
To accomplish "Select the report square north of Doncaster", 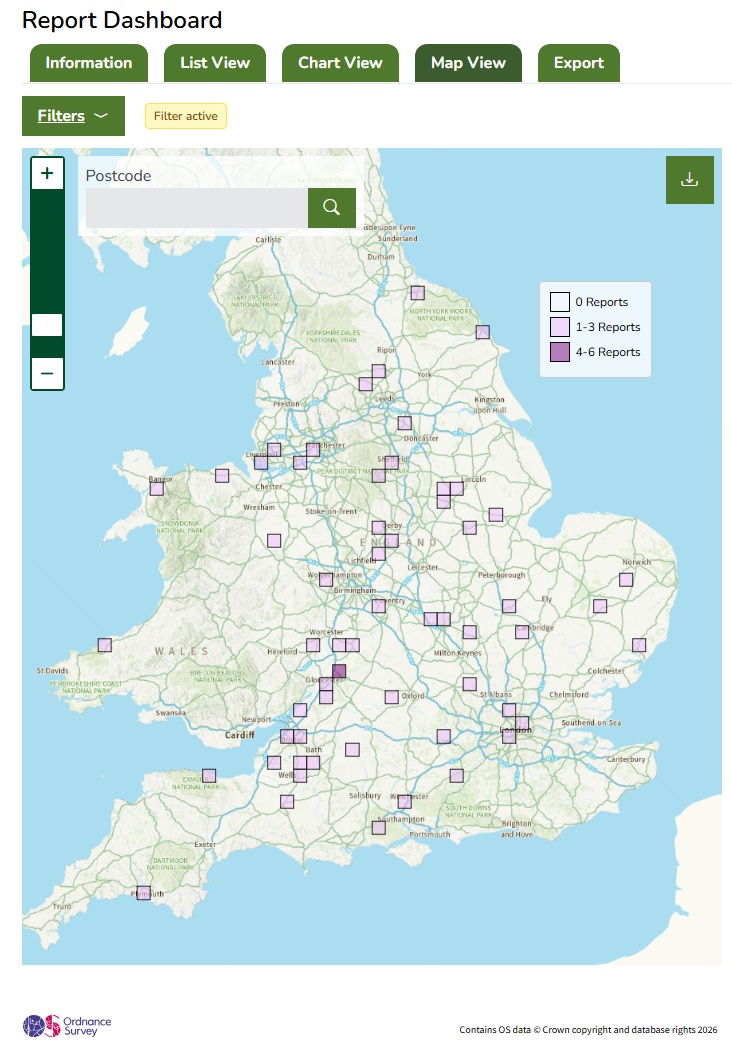I will (x=404, y=423).
